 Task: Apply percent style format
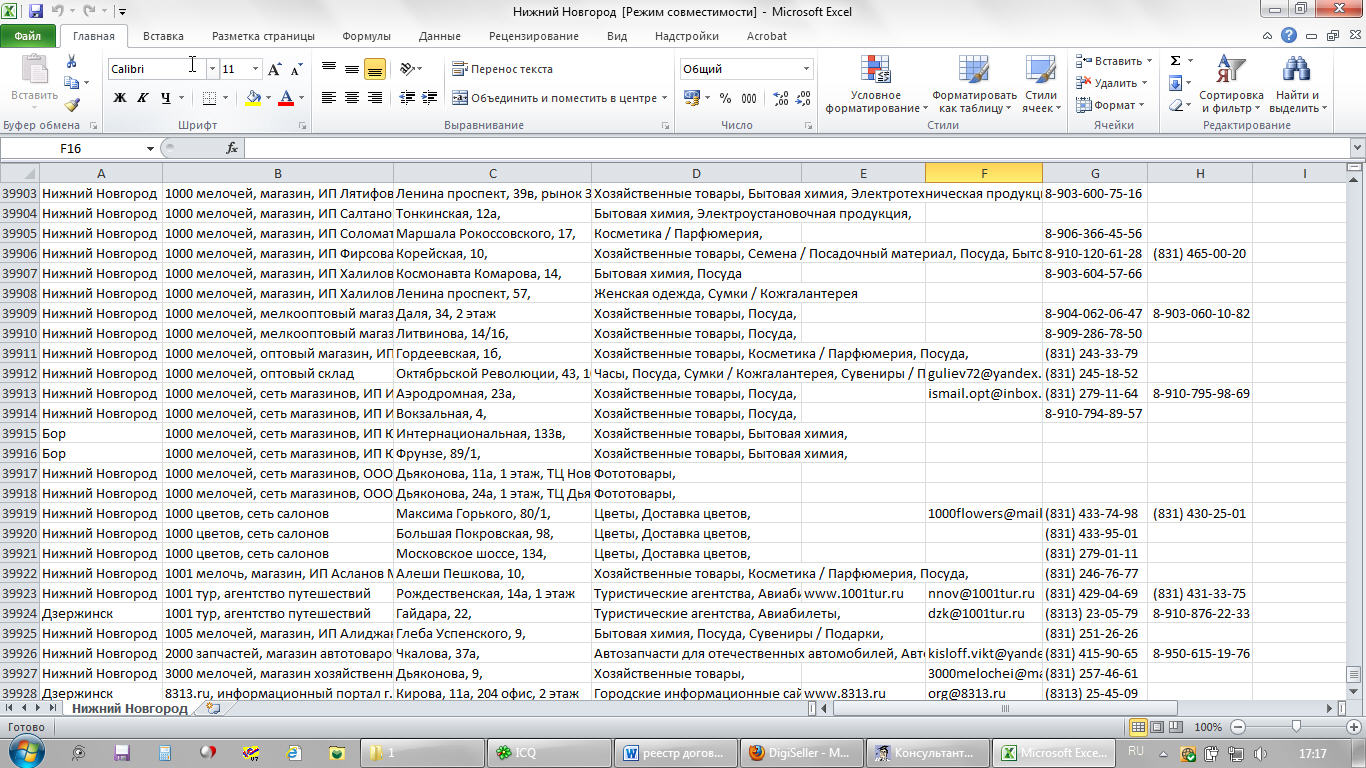tap(725, 98)
